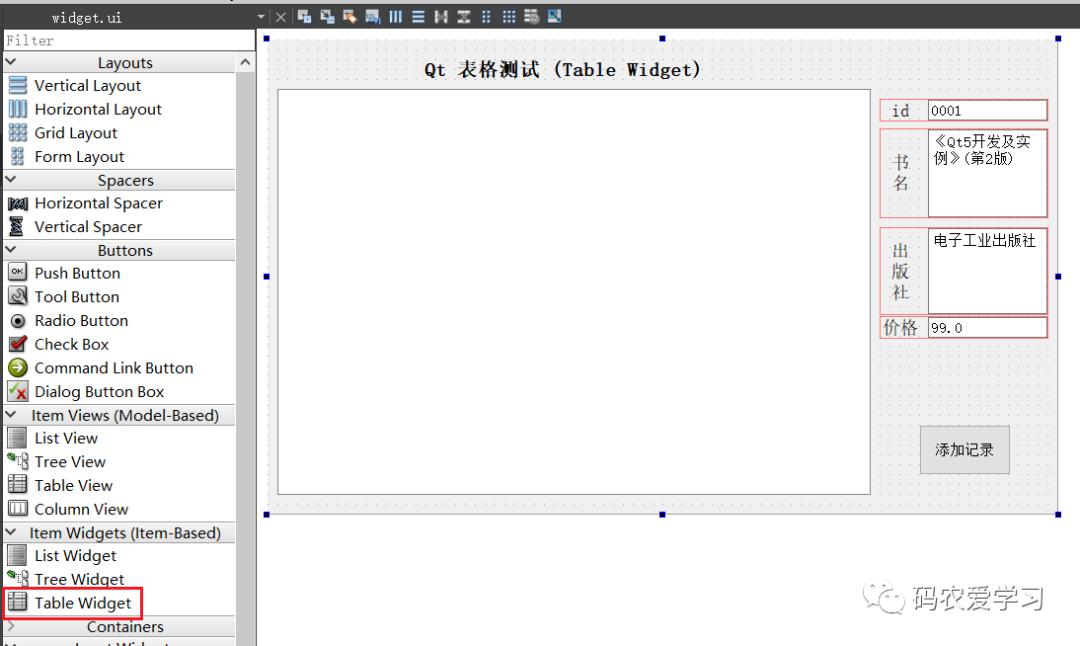1080x646 pixels.
Task: Collapse the Layouts category
Action: pos(11,62)
